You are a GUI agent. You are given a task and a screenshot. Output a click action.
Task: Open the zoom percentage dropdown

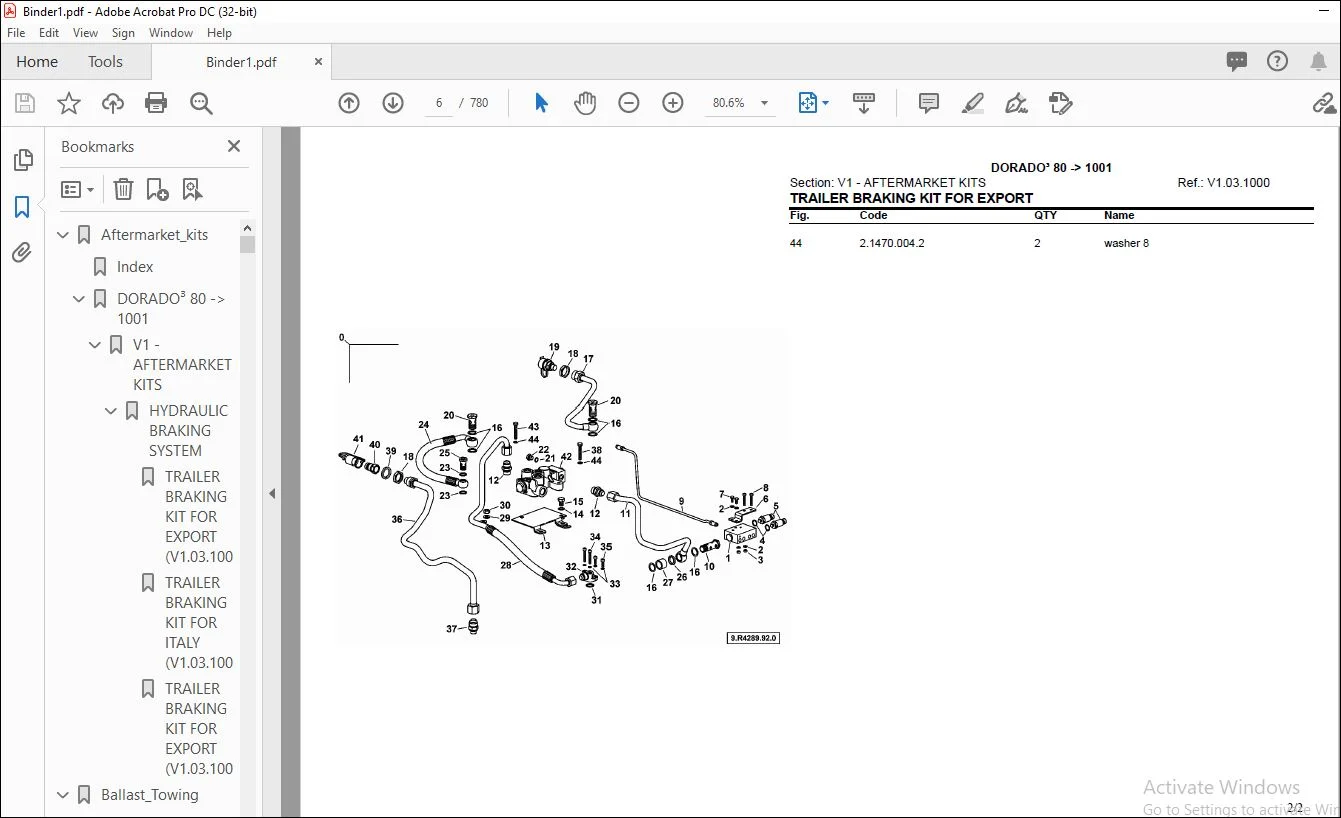click(765, 103)
